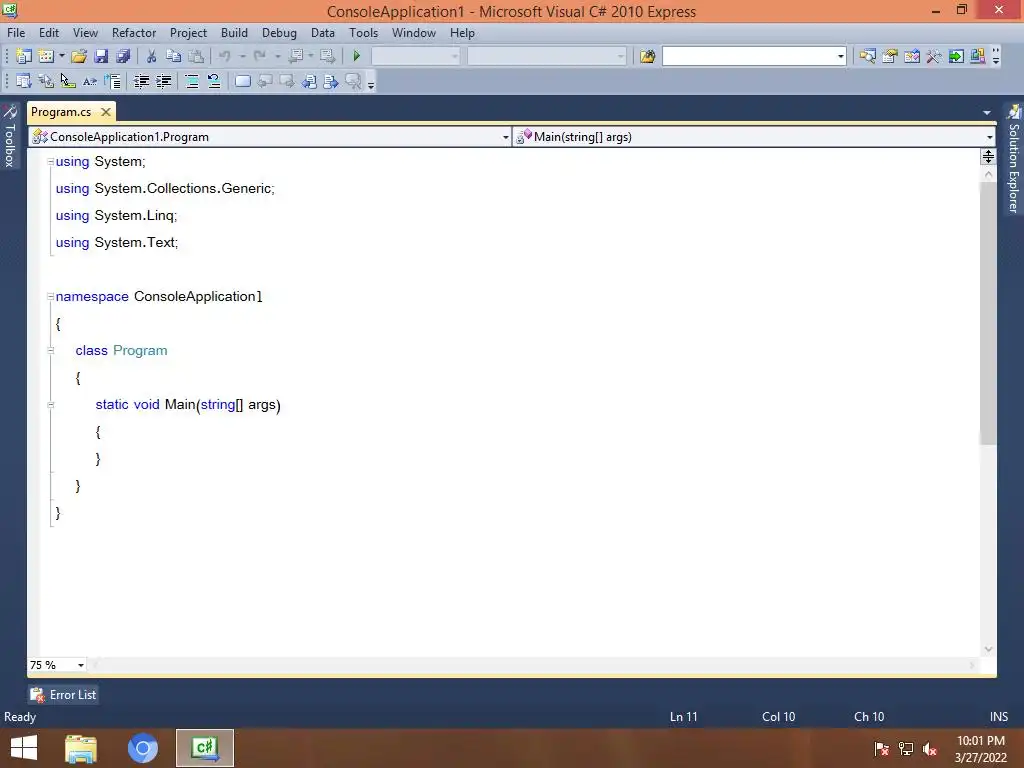Open the Tools menu
1024x768 pixels.
363,33
